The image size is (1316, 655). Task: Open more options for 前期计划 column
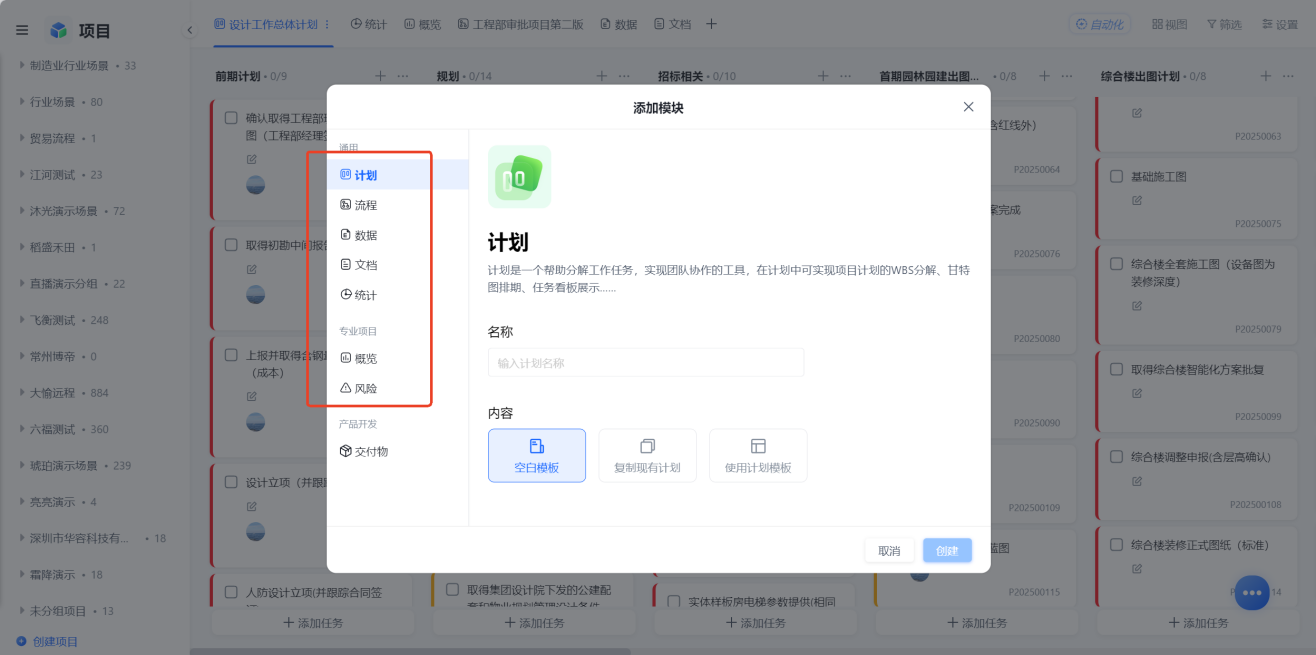point(403,76)
